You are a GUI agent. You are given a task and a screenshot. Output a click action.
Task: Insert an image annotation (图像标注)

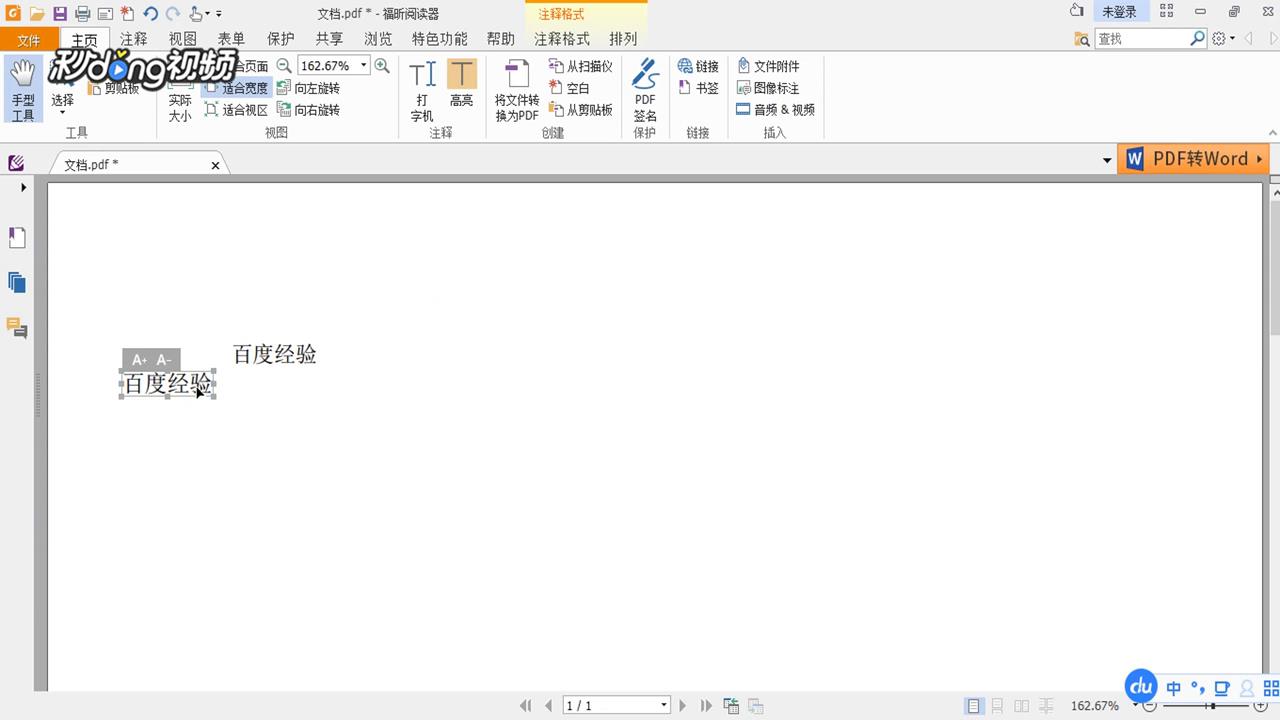click(768, 88)
